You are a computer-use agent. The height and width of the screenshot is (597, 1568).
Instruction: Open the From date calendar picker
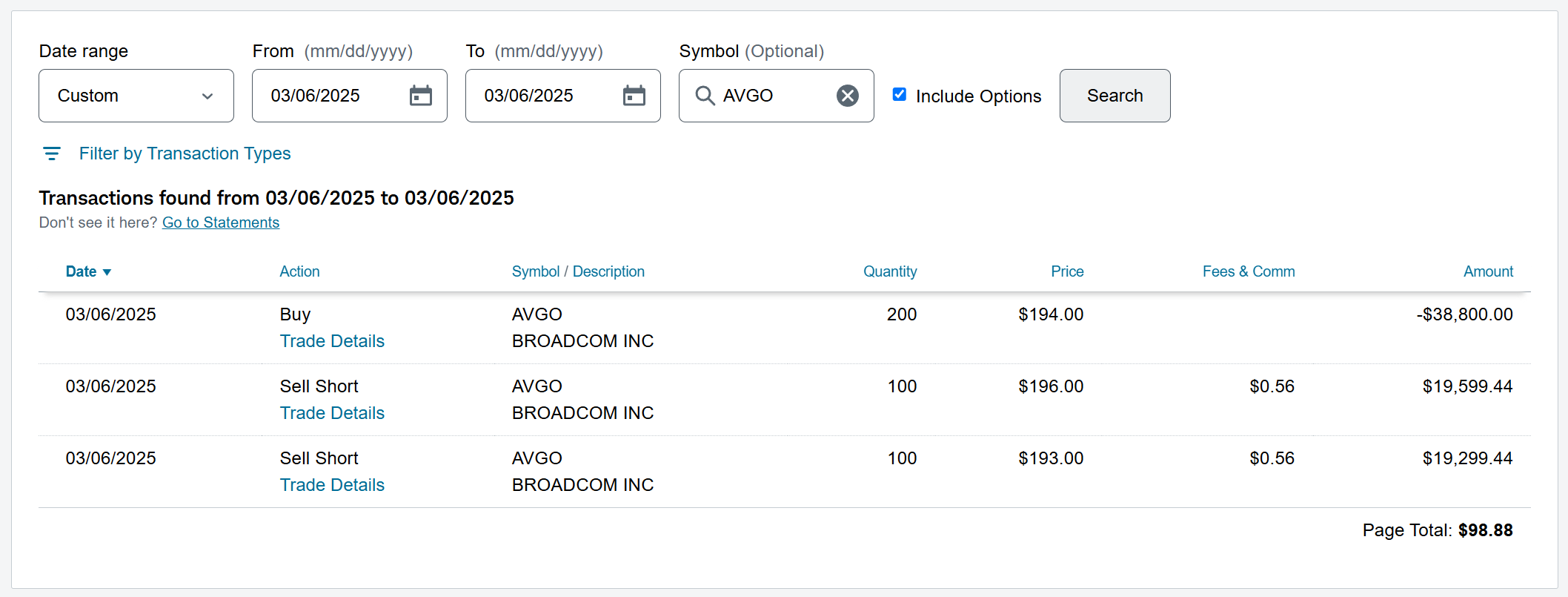[421, 96]
